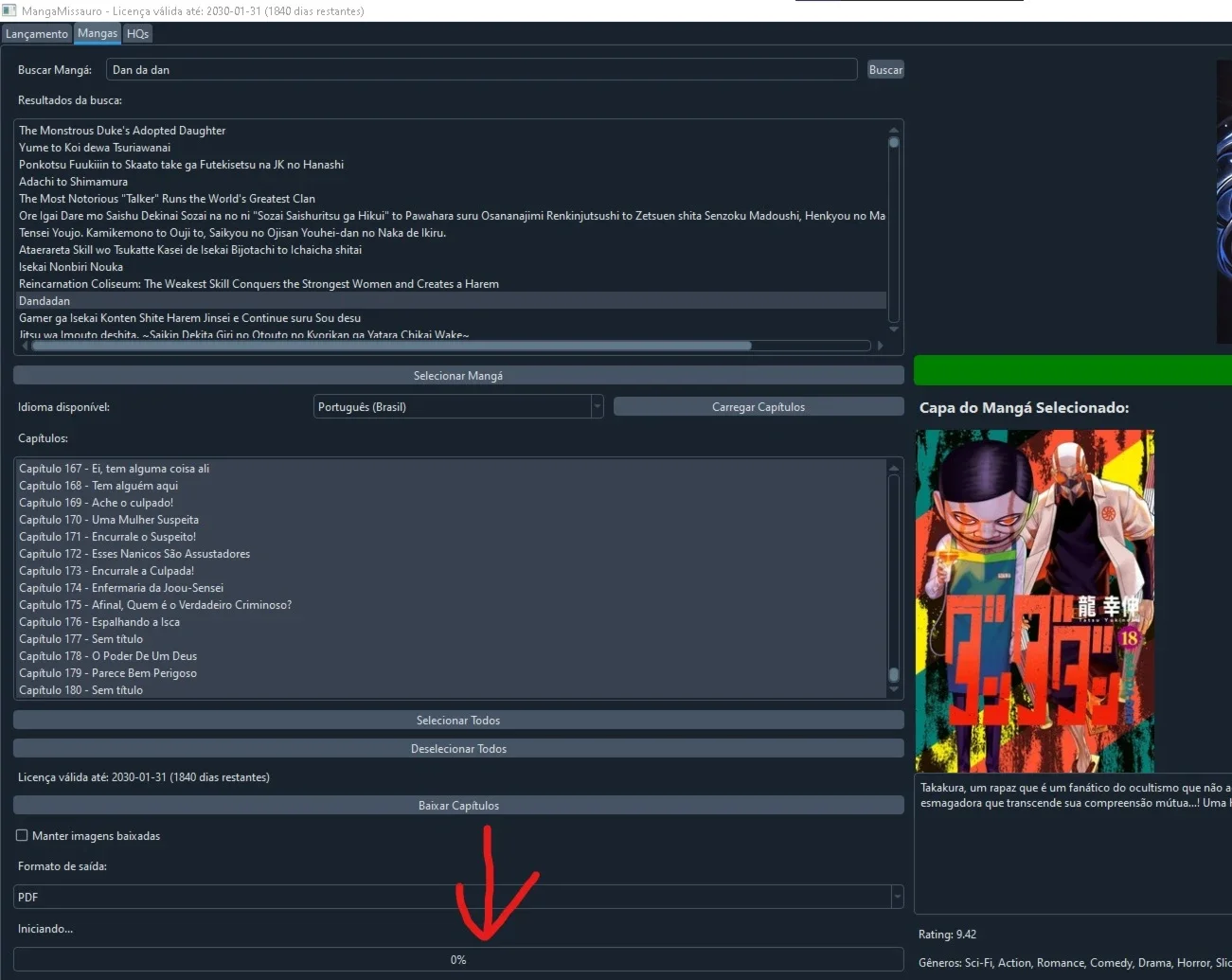Image resolution: width=1232 pixels, height=980 pixels.
Task: Switch to the HQs tab
Action: [x=137, y=34]
